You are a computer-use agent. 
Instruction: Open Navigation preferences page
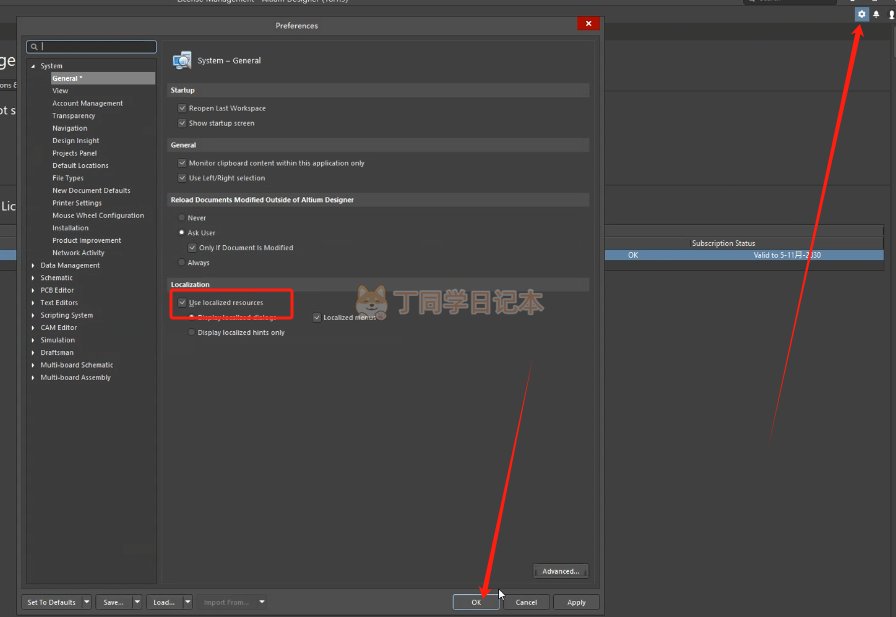[70, 129]
